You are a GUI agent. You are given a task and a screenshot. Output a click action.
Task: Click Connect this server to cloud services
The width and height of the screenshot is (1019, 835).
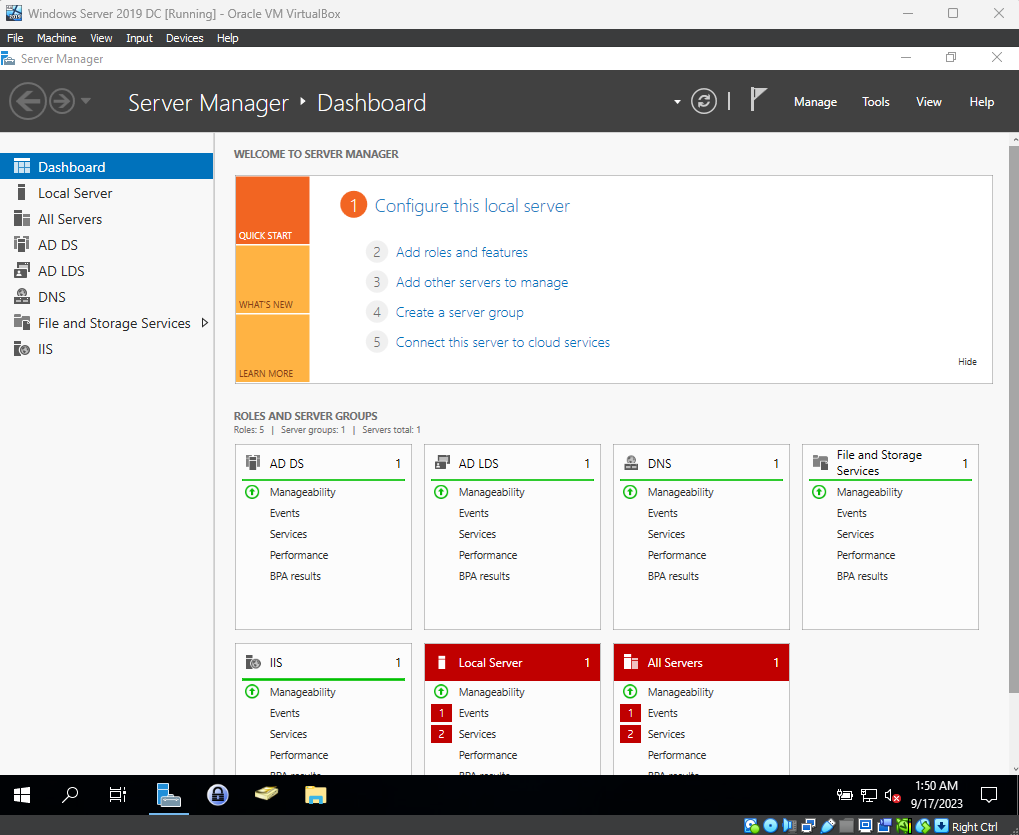point(502,342)
